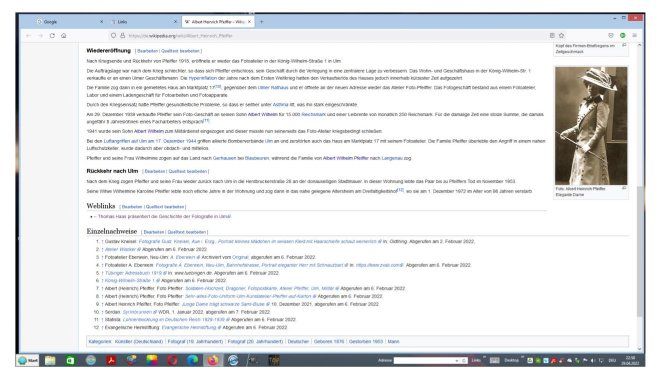This screenshot has height=379, width=663.
Task: Go back with browser back arrow
Action: [x=28, y=36]
